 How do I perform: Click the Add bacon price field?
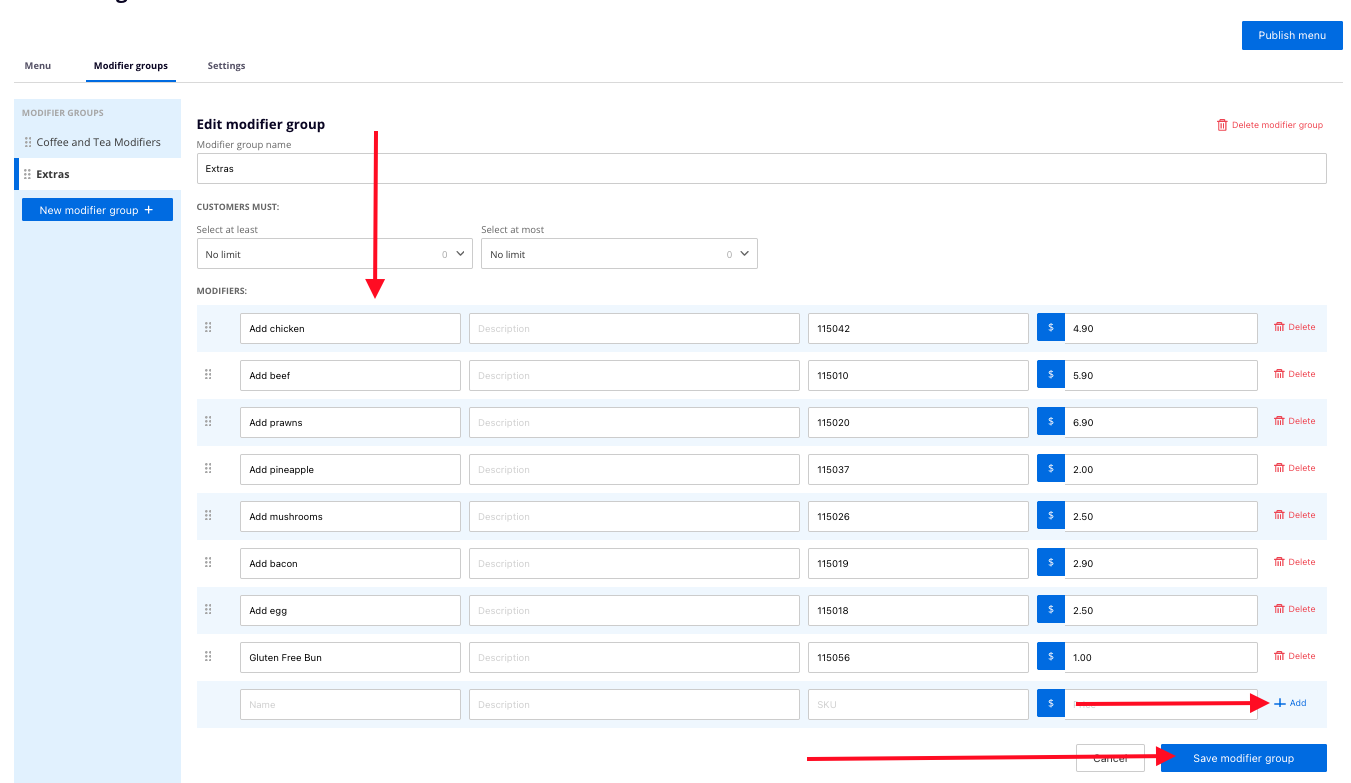tap(1160, 563)
